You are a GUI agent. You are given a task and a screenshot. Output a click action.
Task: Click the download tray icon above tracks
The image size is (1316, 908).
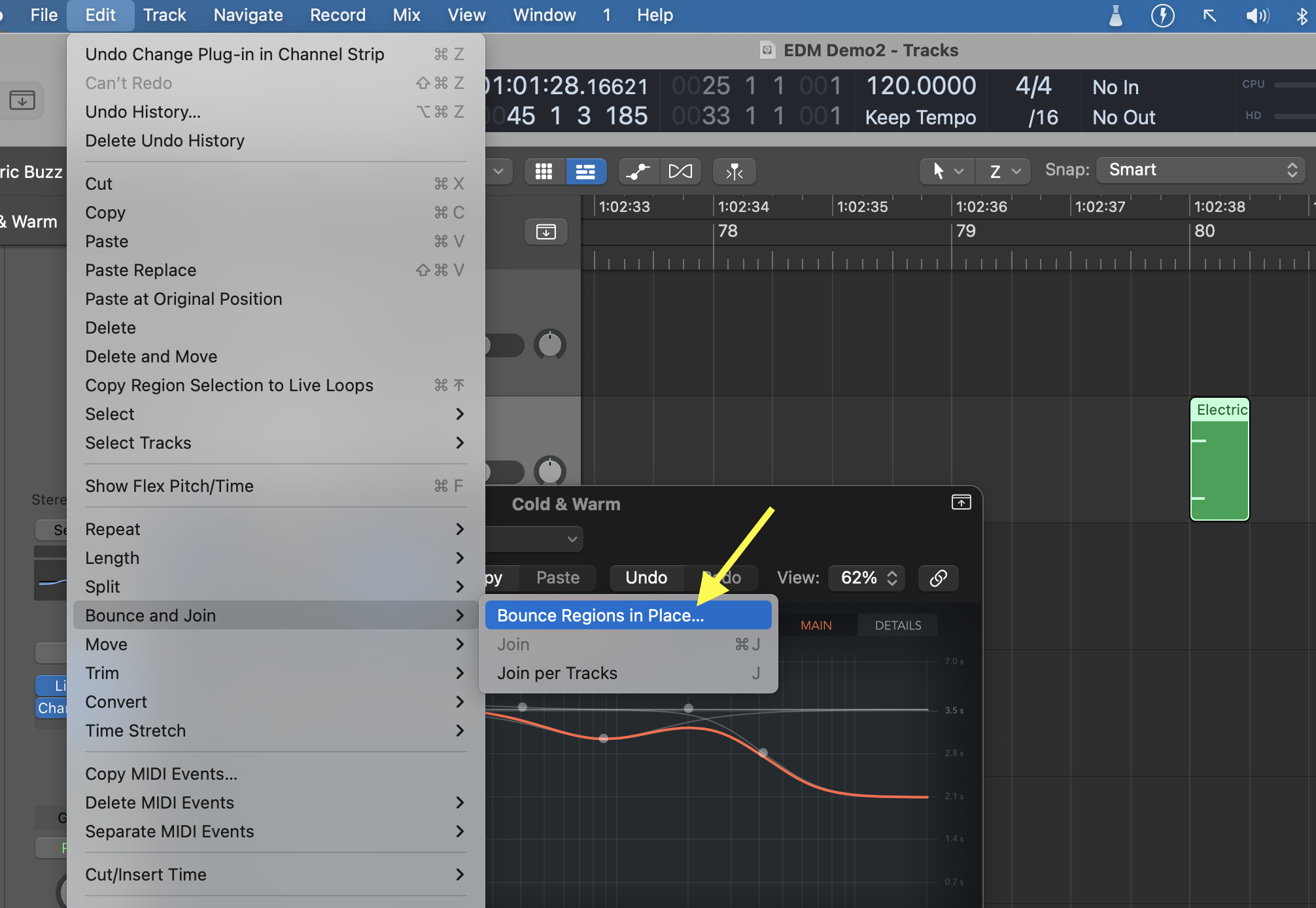tap(545, 232)
